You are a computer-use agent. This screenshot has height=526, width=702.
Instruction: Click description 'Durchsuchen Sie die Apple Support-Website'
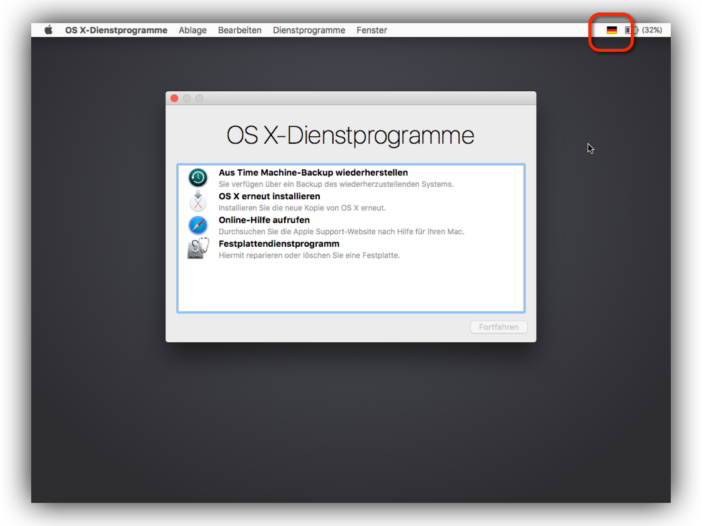(341, 231)
